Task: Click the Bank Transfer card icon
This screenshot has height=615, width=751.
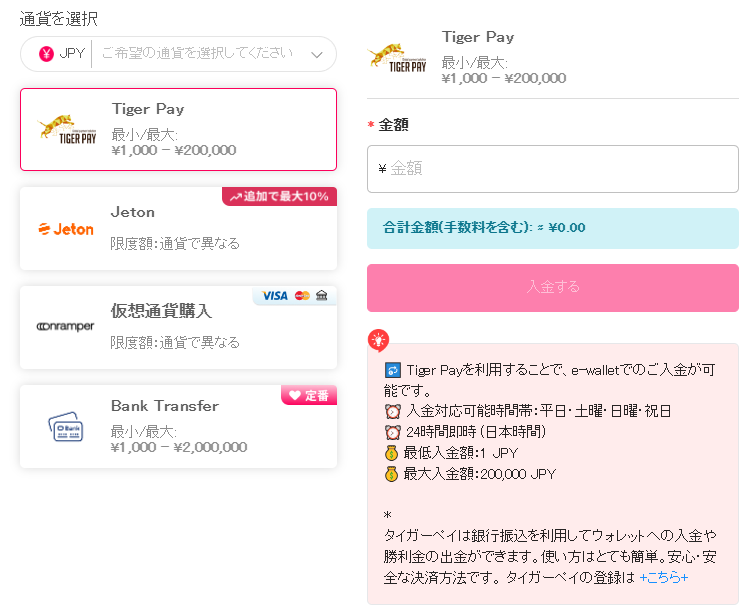Action: click(x=66, y=427)
